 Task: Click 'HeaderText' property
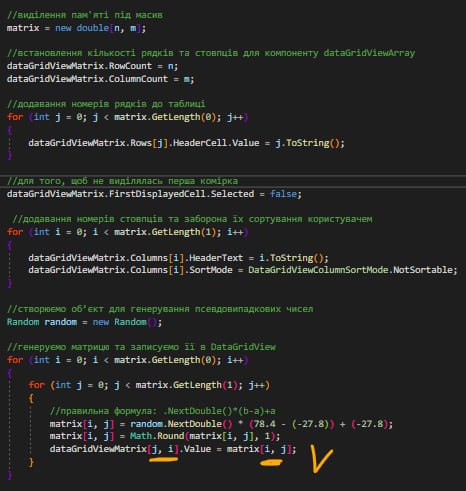tap(216, 258)
